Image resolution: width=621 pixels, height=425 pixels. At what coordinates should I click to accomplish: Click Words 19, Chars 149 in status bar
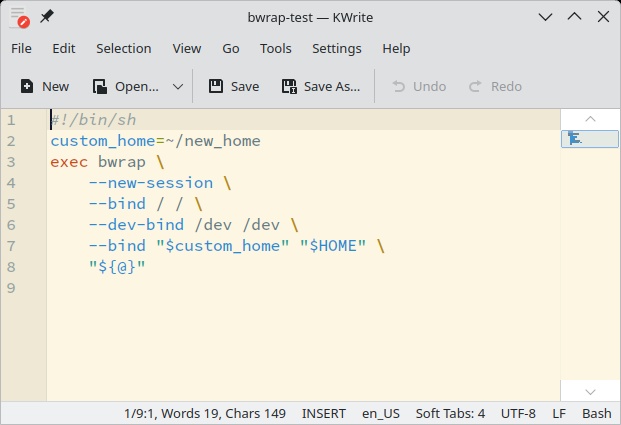(223, 414)
